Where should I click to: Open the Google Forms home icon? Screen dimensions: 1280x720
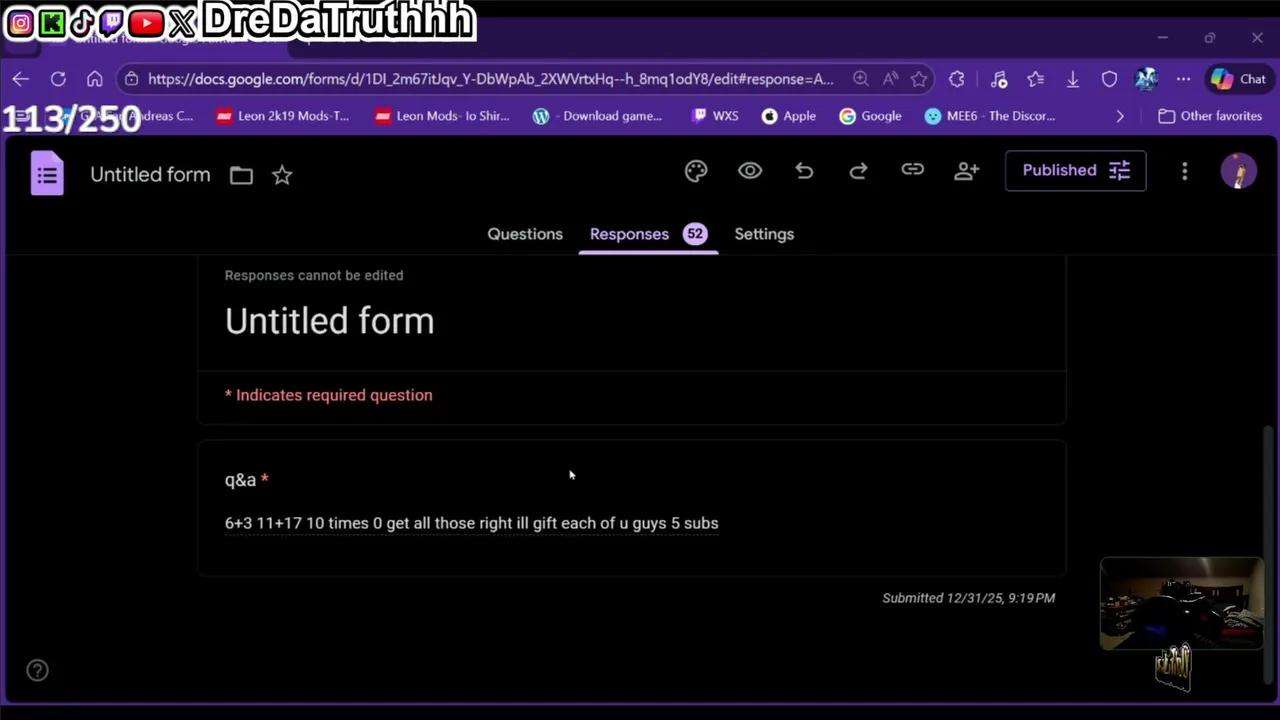47,174
